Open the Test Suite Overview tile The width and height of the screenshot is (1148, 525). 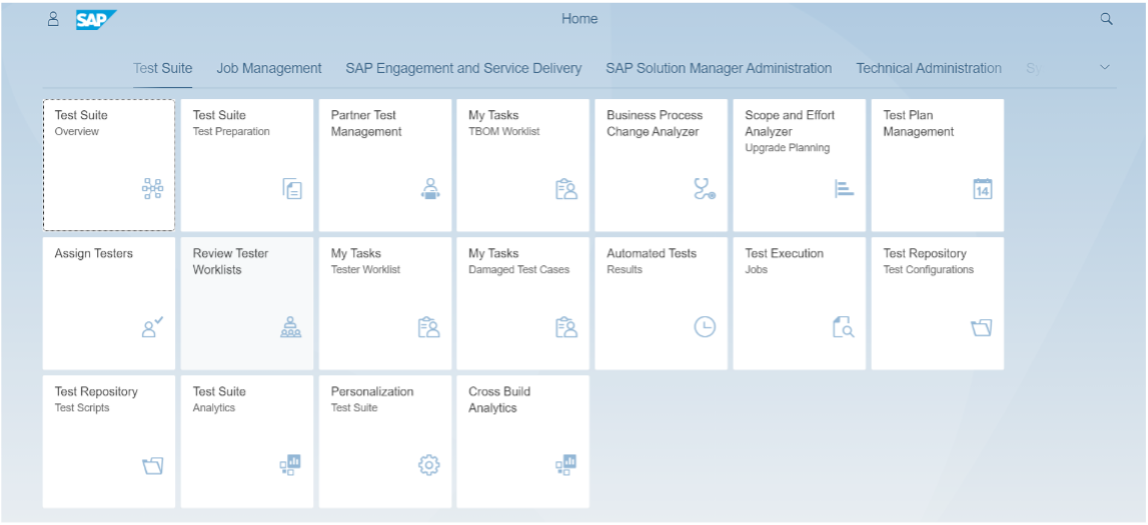(x=109, y=165)
